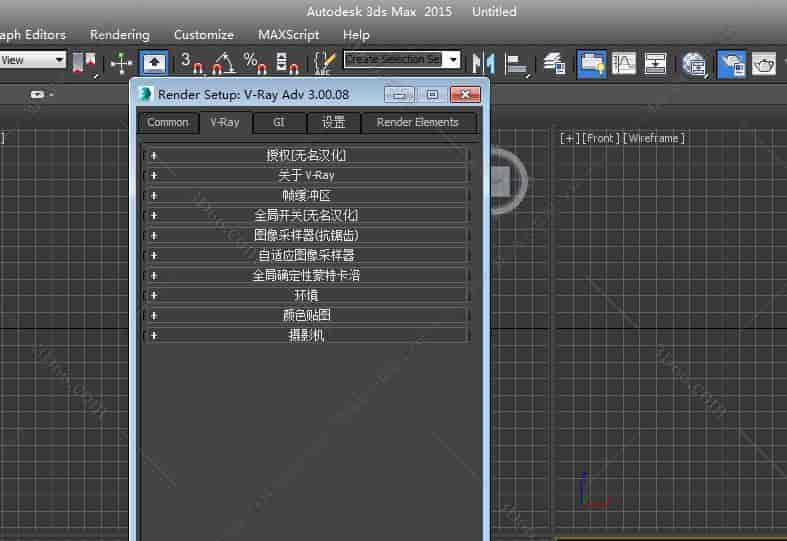Screen dimensions: 787x541
Task: Toggle the Angle Snap button
Action: tap(223, 63)
